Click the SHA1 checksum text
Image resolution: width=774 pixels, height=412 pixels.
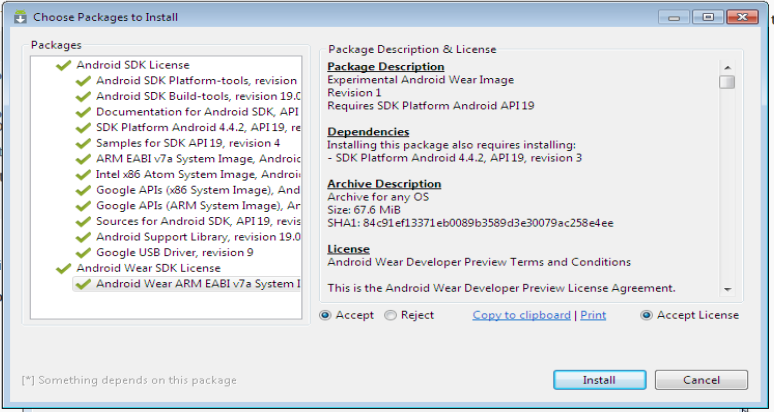(470, 223)
